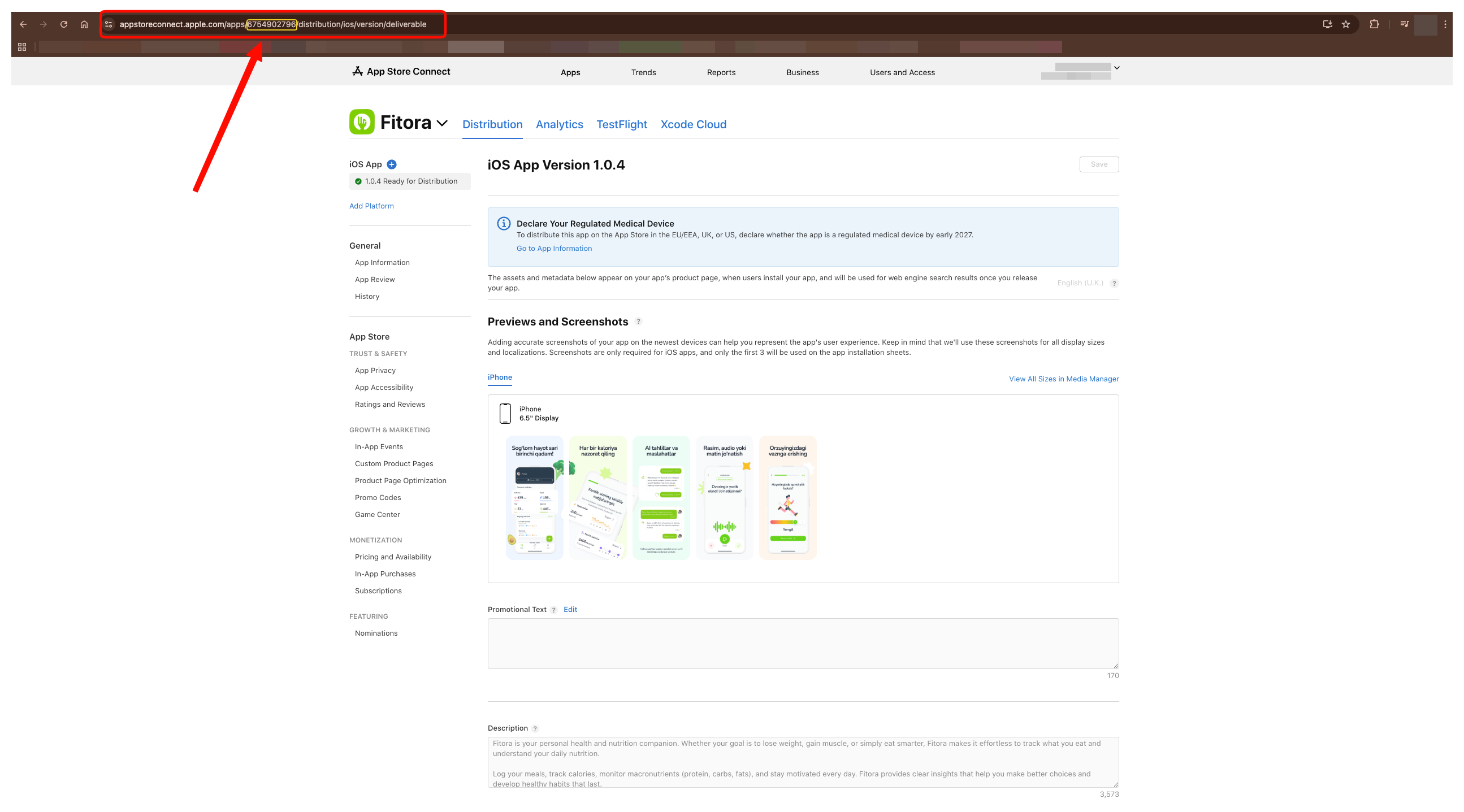The height and width of the screenshot is (812, 1464).
Task: Open the browser home page
Action: click(84, 24)
